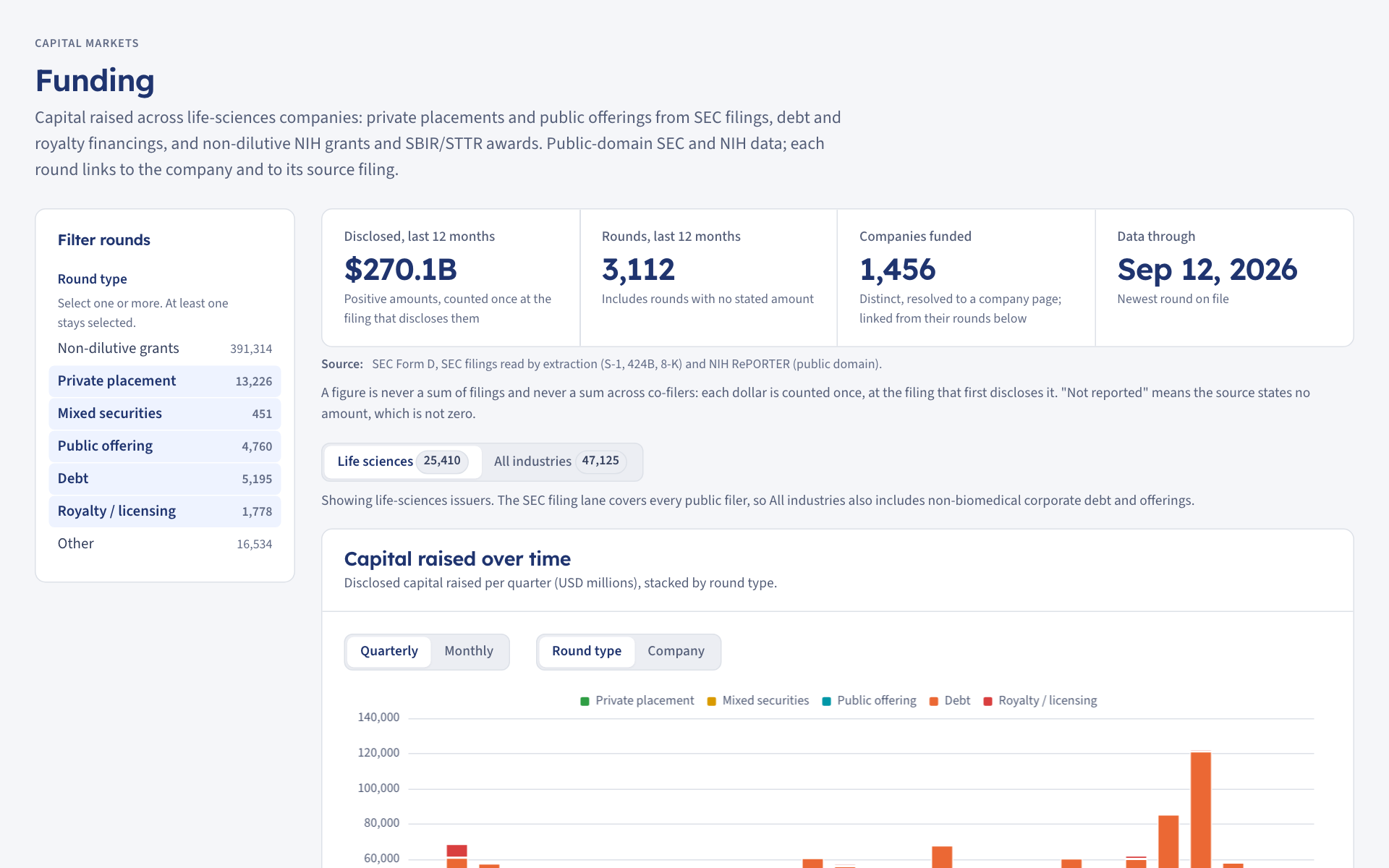
Task: Click the Disclosed, last 12 months card label
Action: pos(420,237)
